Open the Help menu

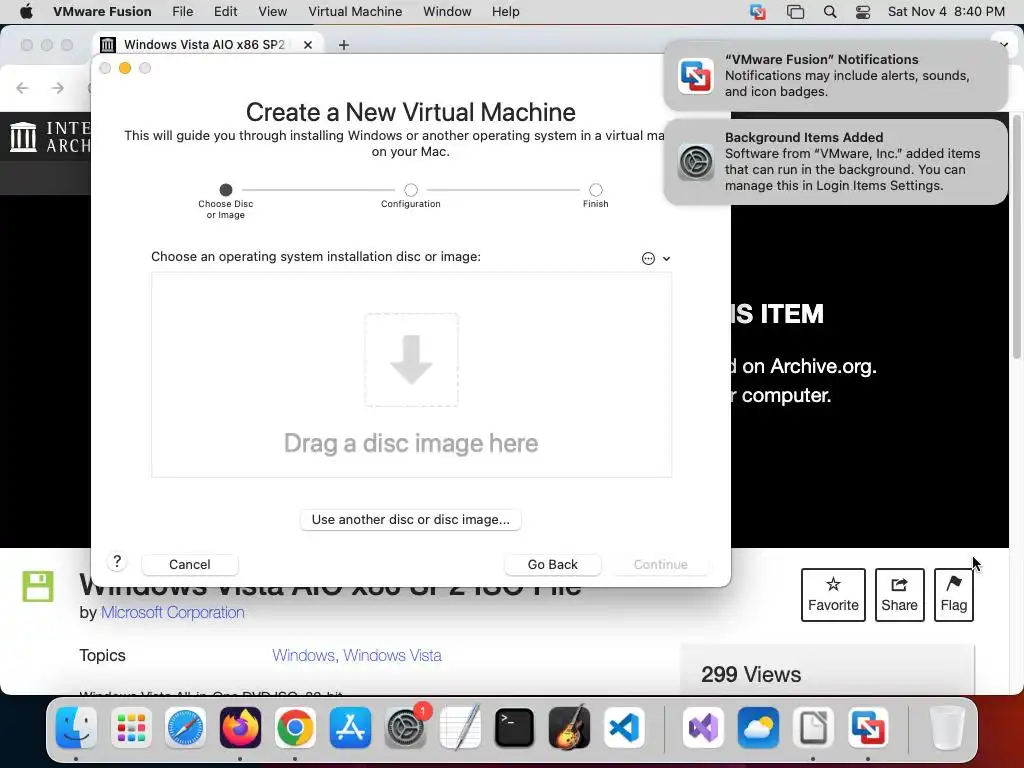point(505,12)
